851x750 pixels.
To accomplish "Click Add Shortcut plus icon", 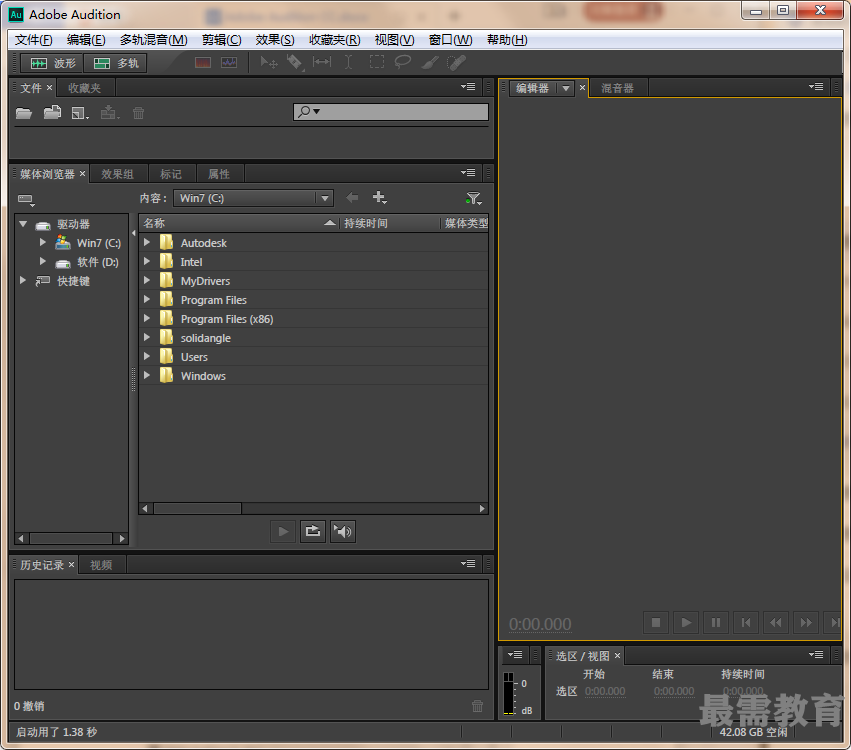I will point(379,198).
